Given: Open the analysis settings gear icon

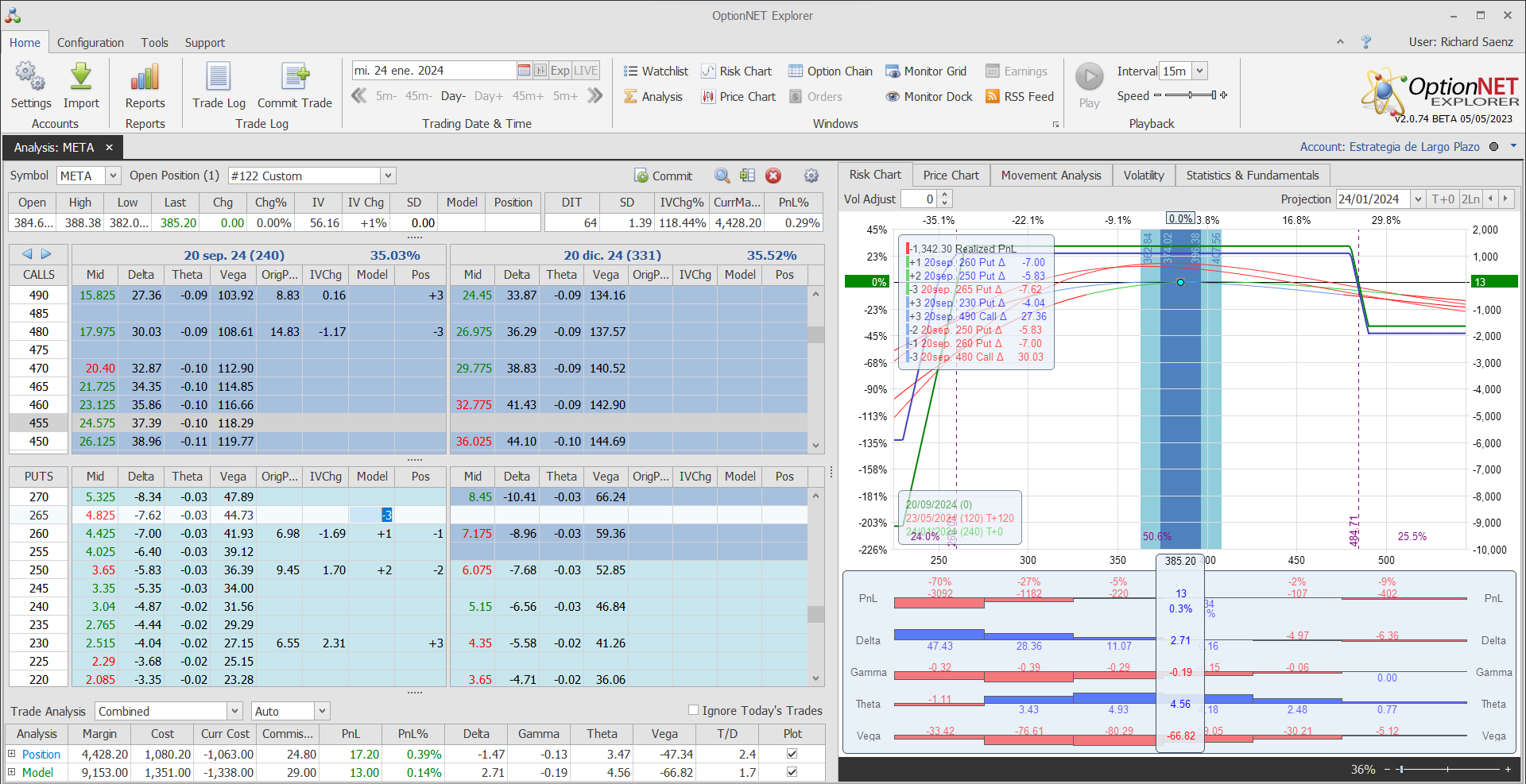Looking at the screenshot, I should pyautogui.click(x=811, y=176).
